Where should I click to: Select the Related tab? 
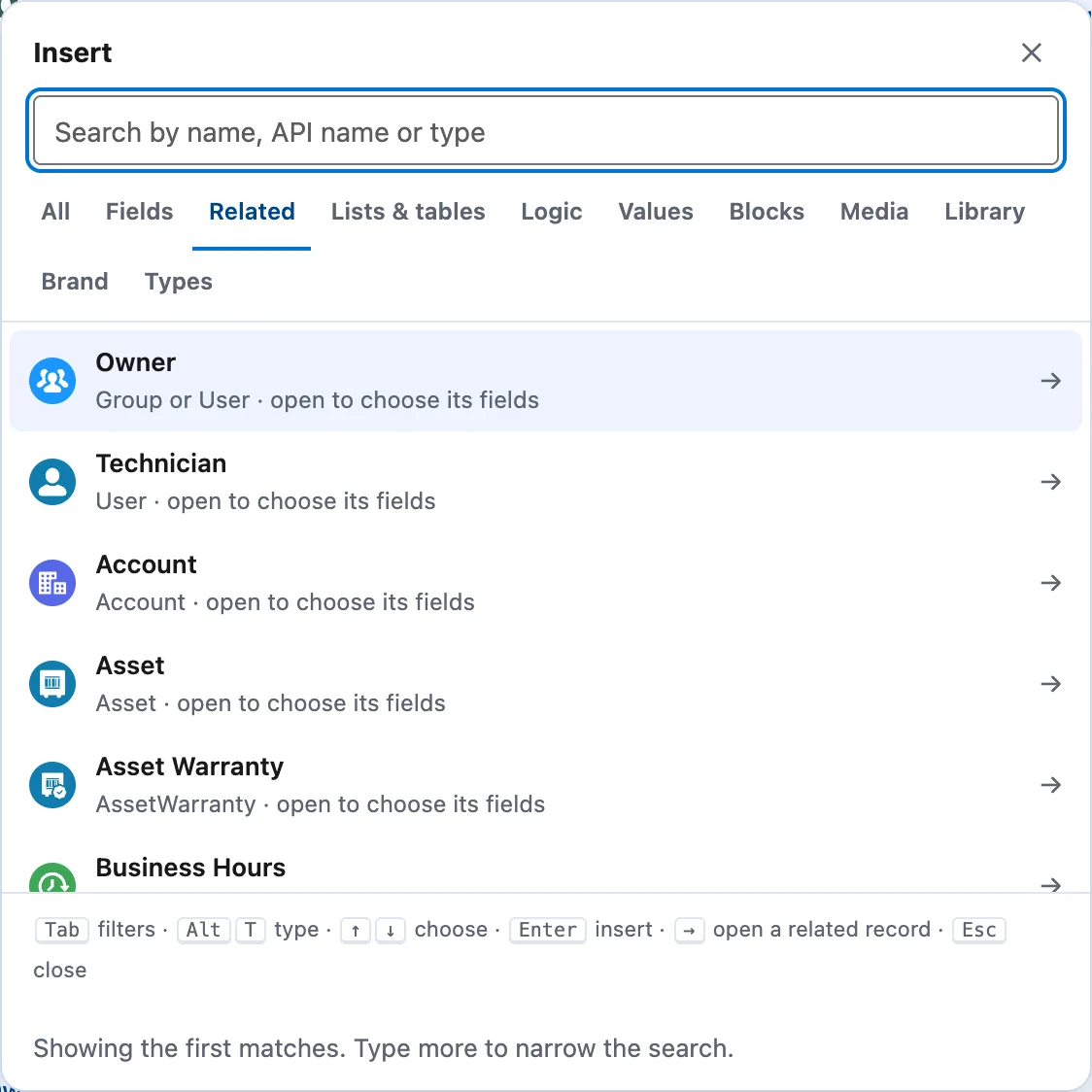pyautogui.click(x=252, y=212)
